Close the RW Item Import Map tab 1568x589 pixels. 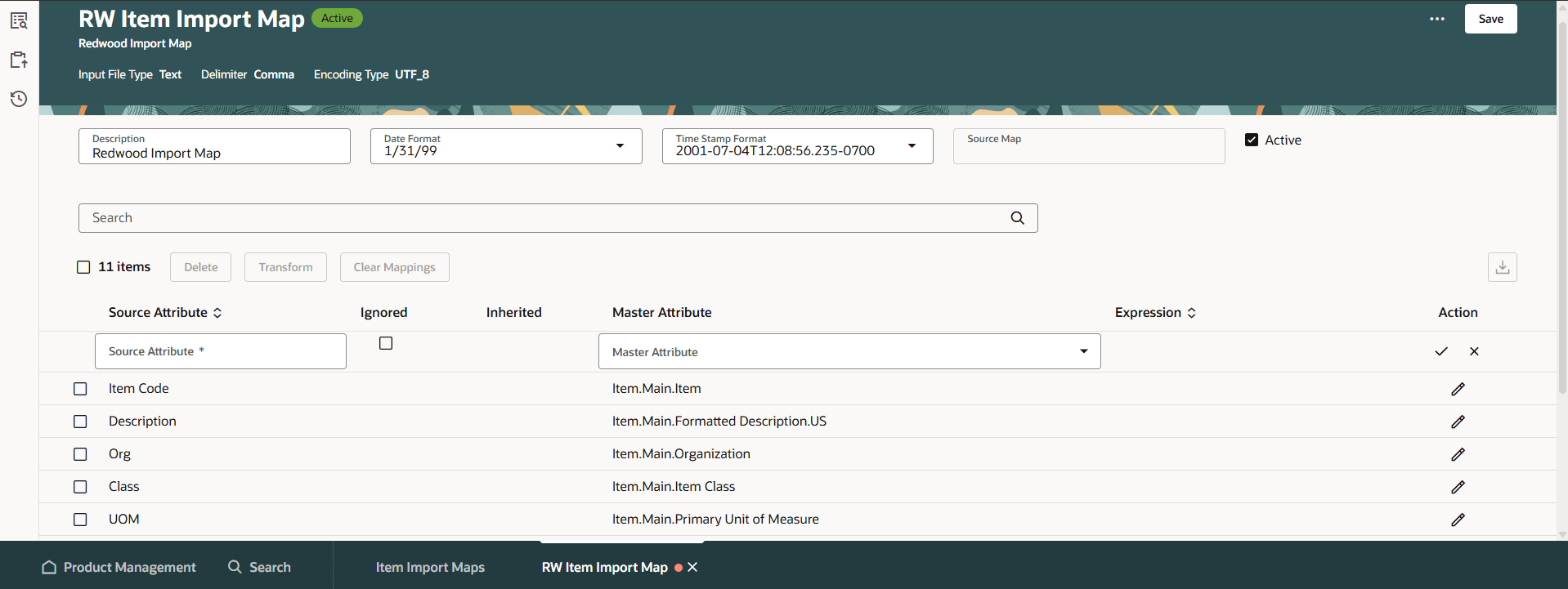click(x=692, y=567)
